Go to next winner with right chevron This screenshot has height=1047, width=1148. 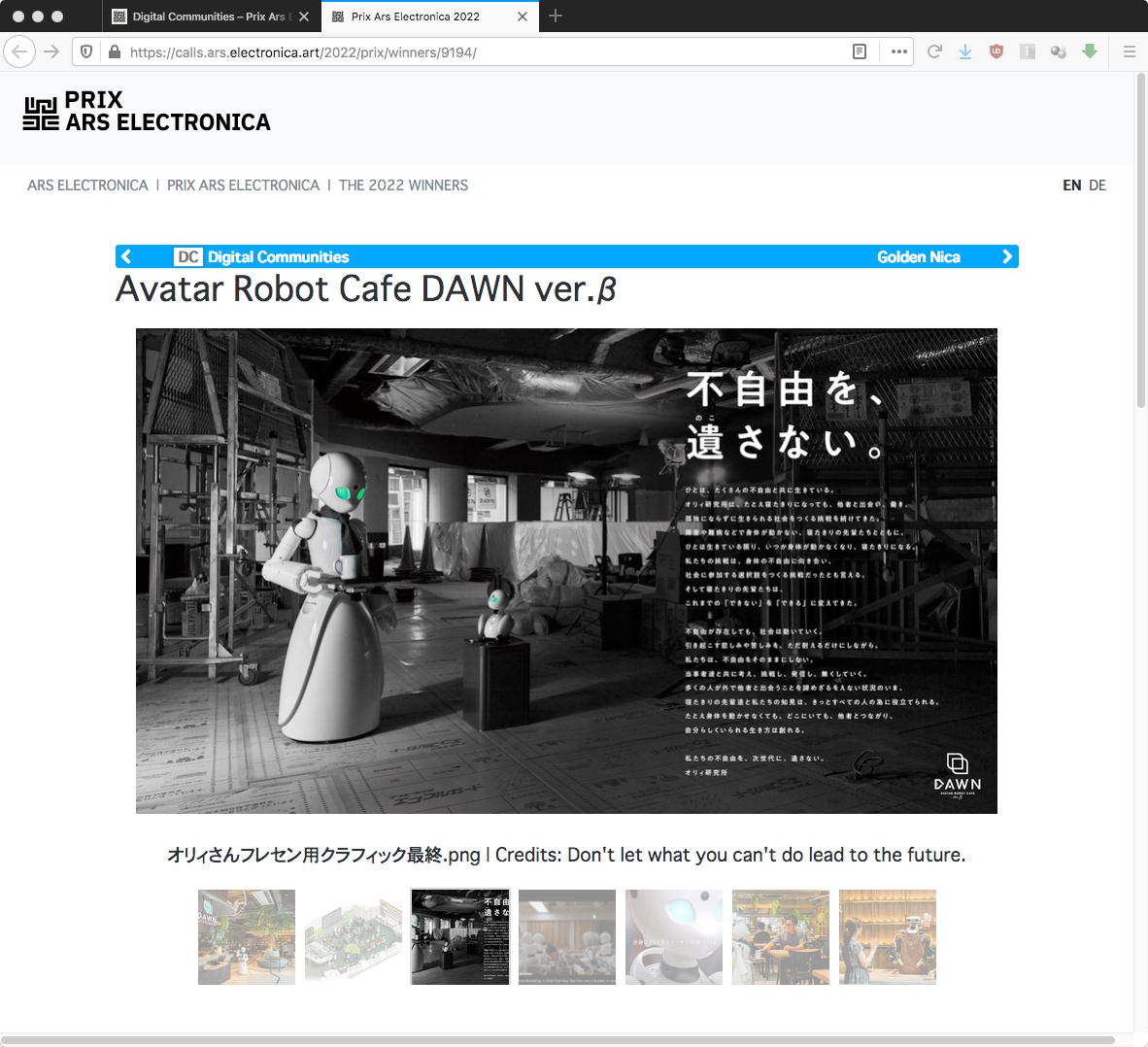[x=1007, y=256]
